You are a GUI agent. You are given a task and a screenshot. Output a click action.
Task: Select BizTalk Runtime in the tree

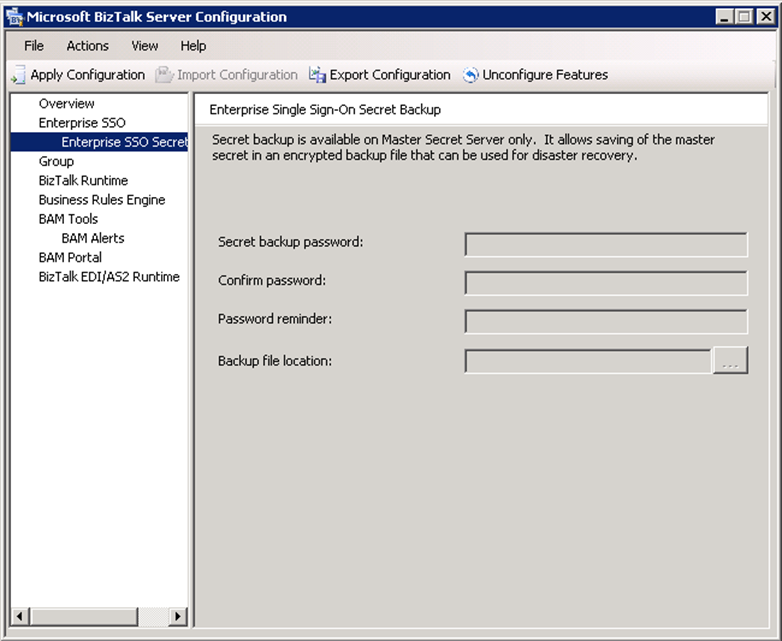(x=83, y=181)
